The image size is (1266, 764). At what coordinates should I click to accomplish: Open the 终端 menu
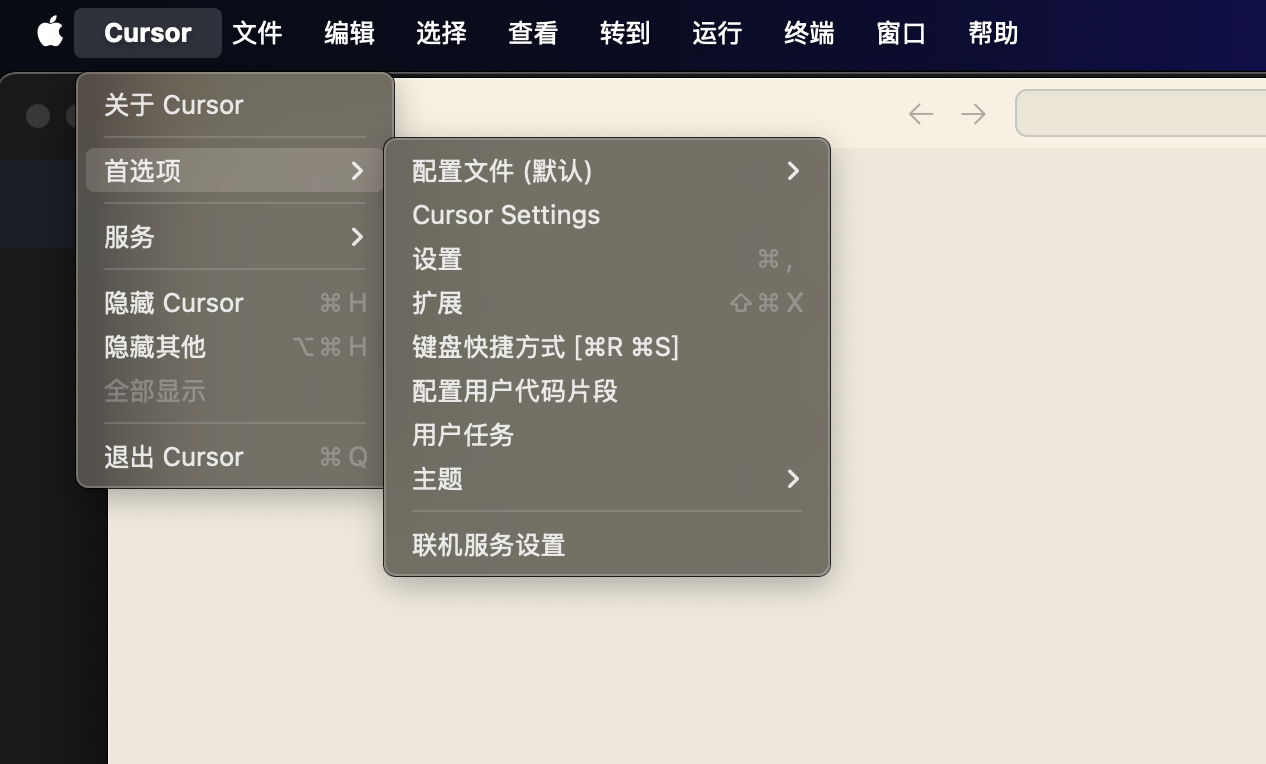tap(810, 33)
